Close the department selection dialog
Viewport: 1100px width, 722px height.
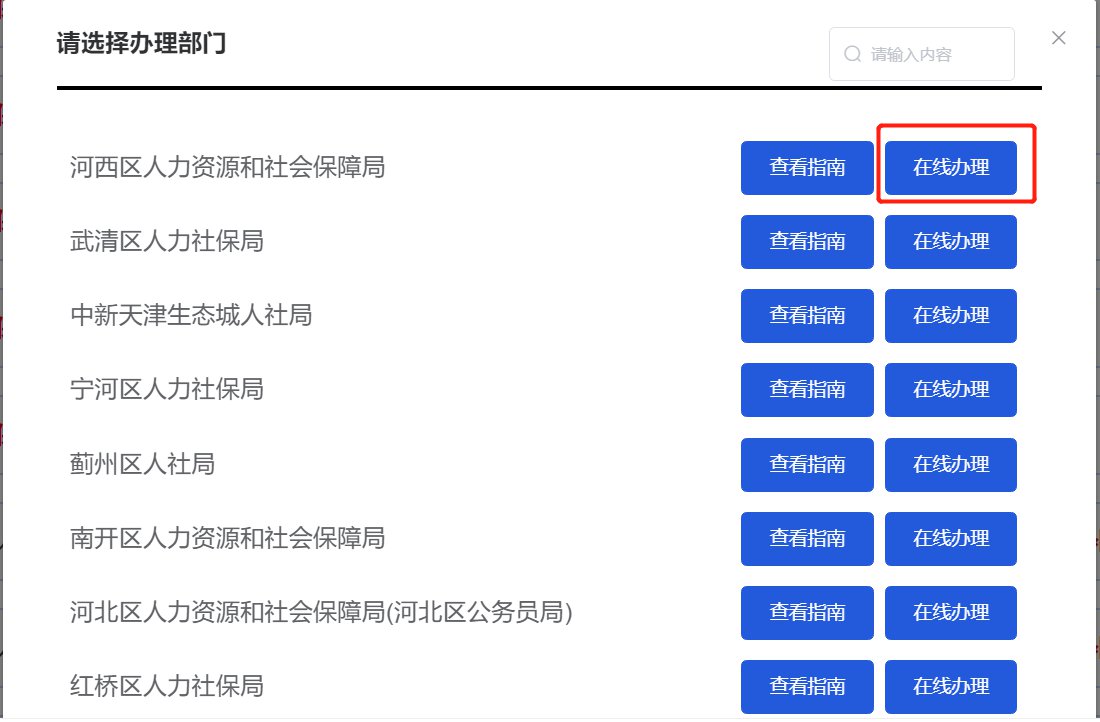(x=1059, y=38)
